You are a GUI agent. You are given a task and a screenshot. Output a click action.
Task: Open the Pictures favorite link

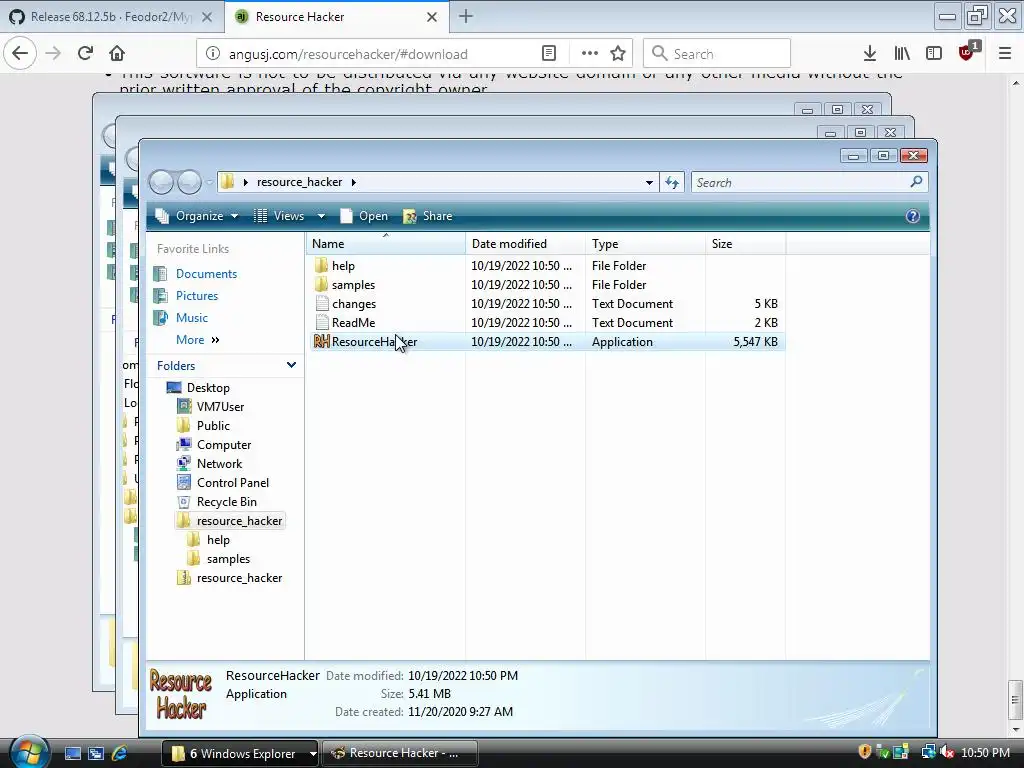[x=197, y=296]
